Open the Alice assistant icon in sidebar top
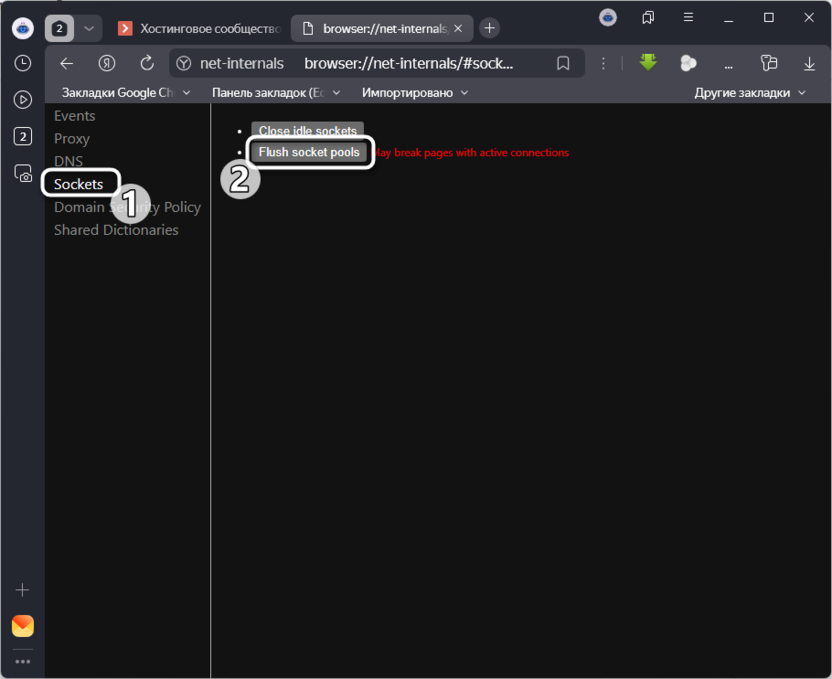This screenshot has width=832, height=679. click(x=23, y=28)
